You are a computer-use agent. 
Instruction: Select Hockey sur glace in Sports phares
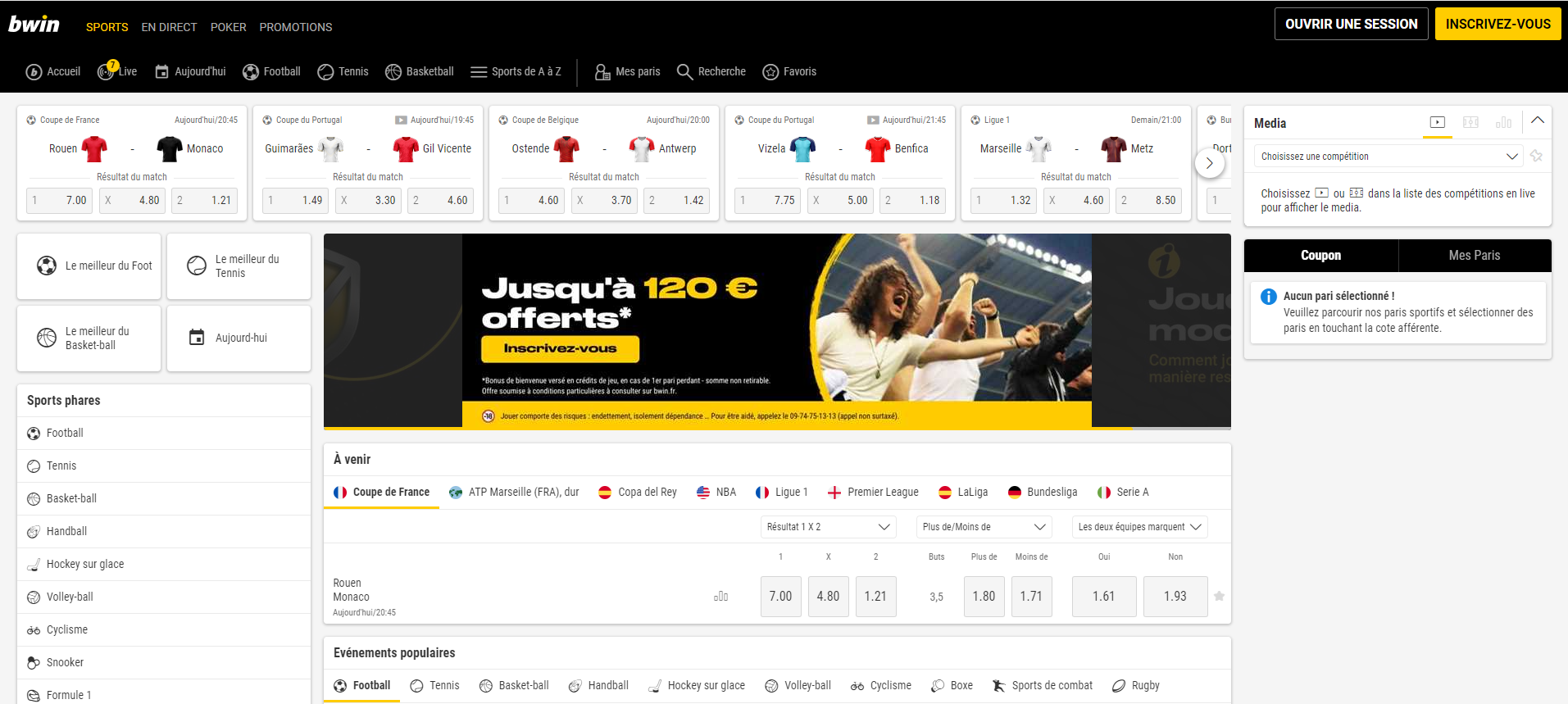point(164,564)
